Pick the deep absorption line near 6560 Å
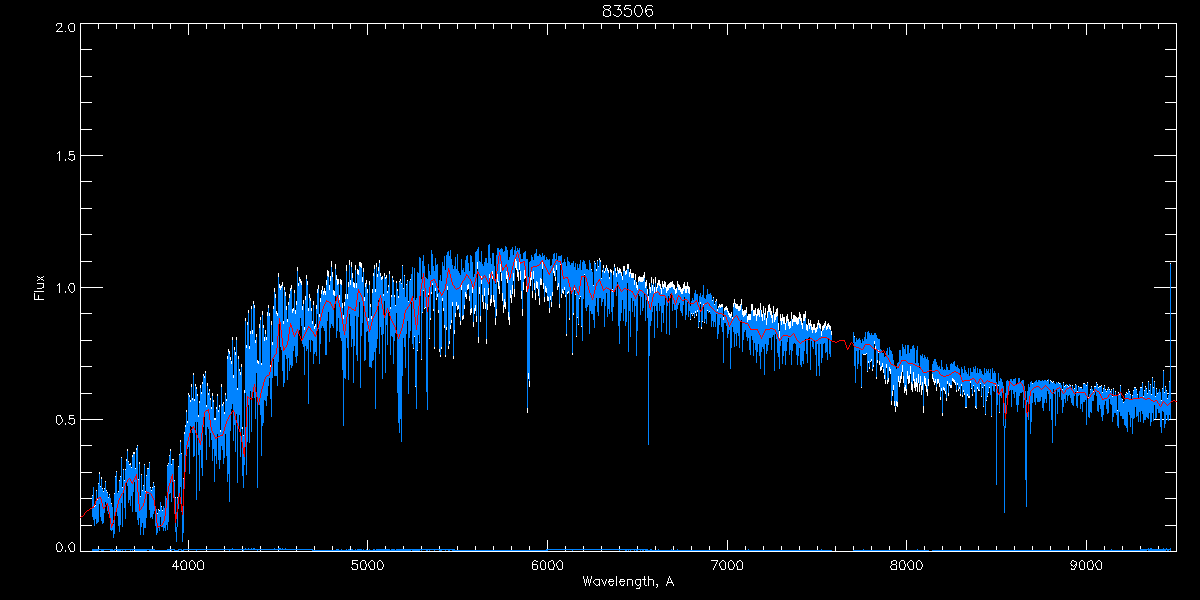The height and width of the screenshot is (600, 1200). coord(648,420)
